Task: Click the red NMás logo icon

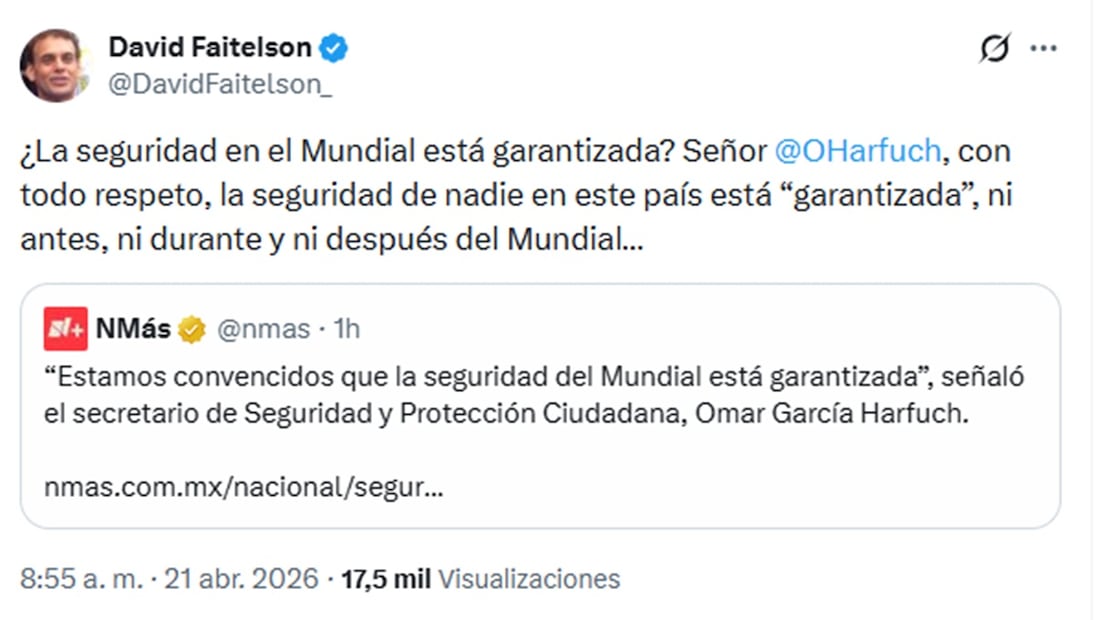Action: pos(65,329)
